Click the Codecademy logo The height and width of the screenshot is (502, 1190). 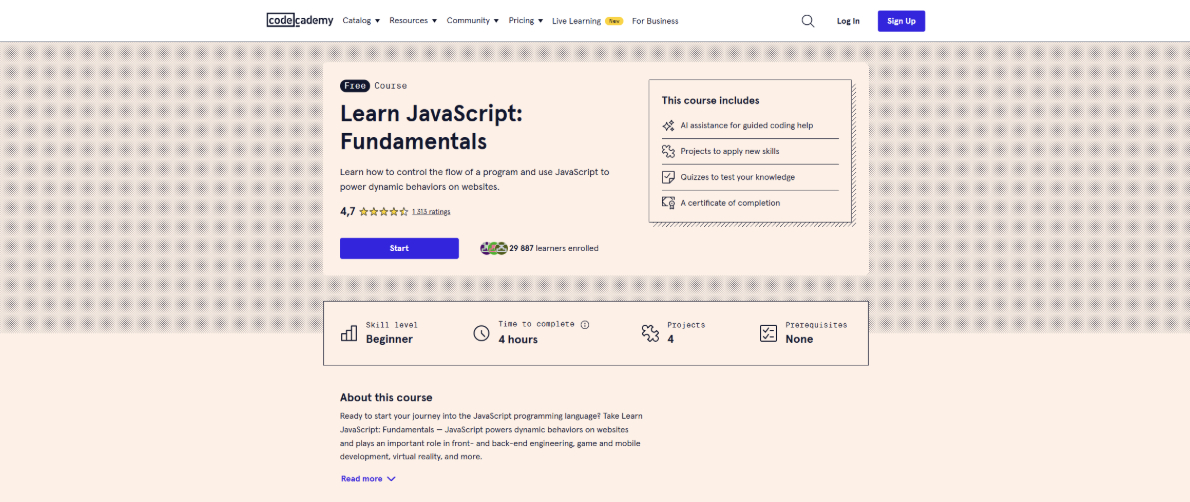(300, 20)
